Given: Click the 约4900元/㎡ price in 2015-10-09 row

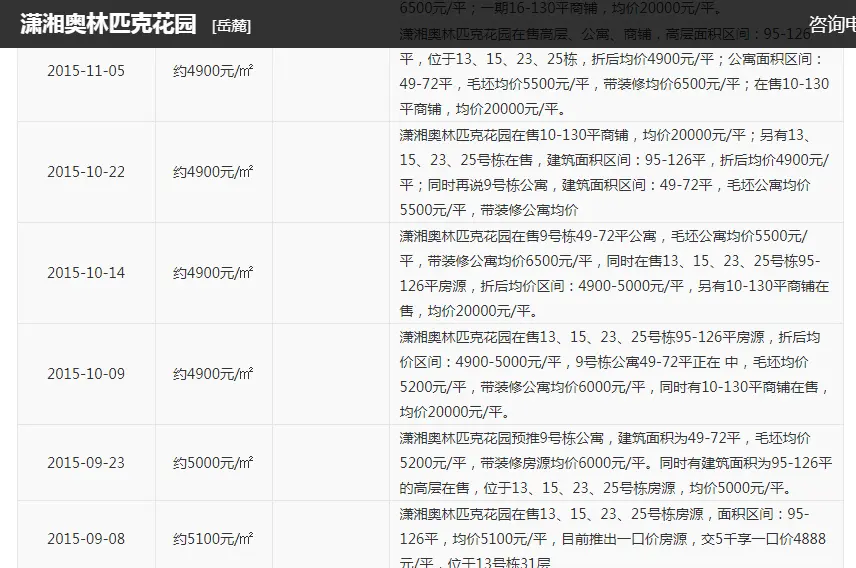Looking at the screenshot, I should [x=213, y=374].
